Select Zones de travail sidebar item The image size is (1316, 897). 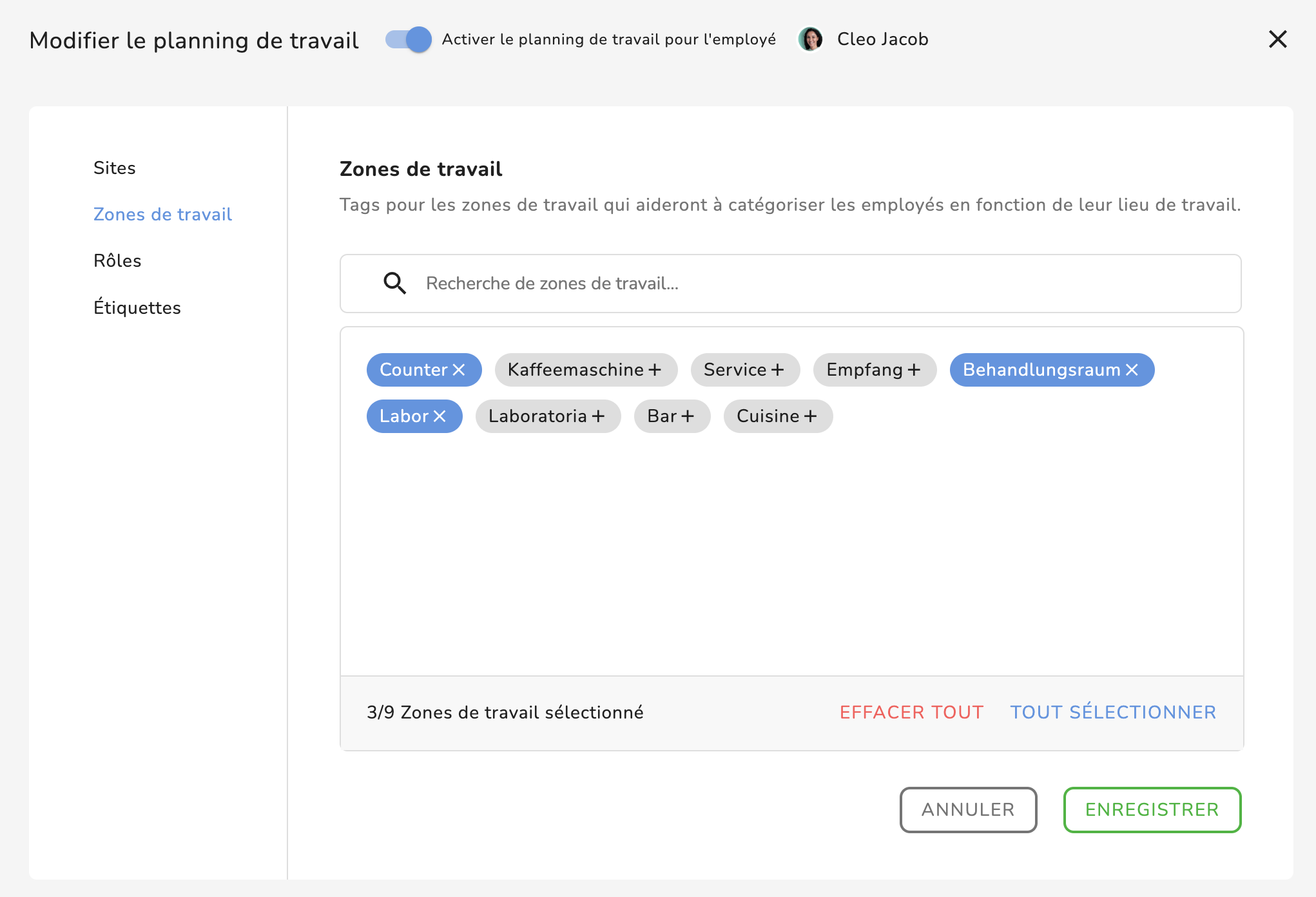click(162, 215)
